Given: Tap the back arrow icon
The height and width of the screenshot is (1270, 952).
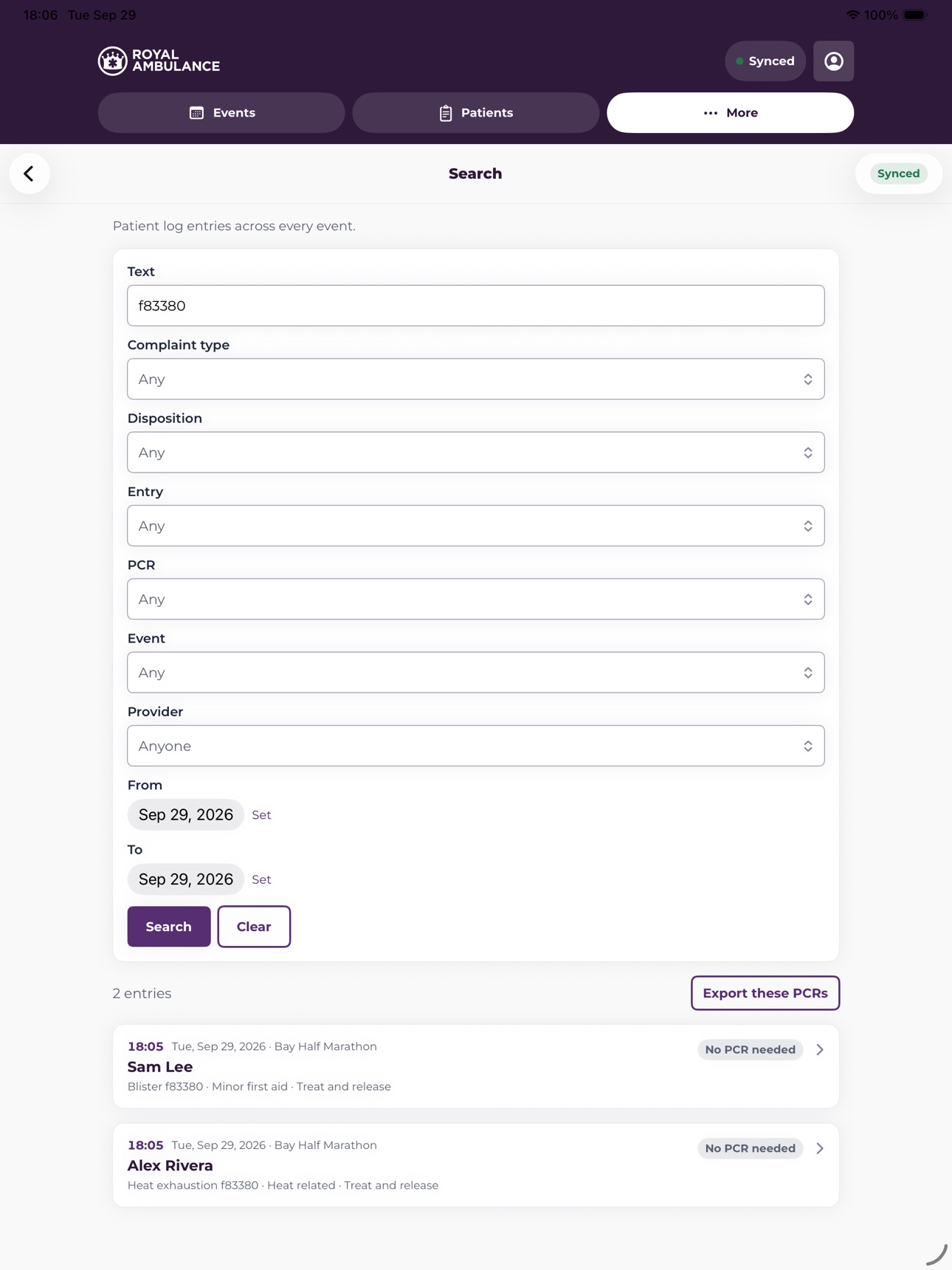Looking at the screenshot, I should tap(30, 174).
